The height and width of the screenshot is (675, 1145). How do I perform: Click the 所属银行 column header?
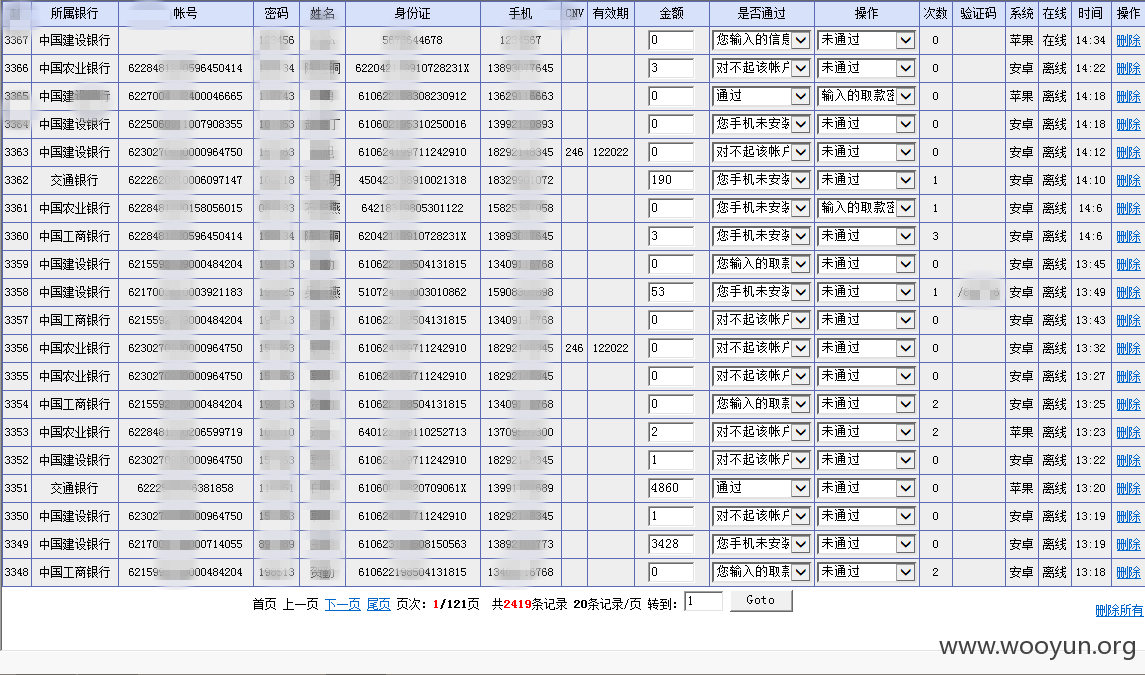74,13
